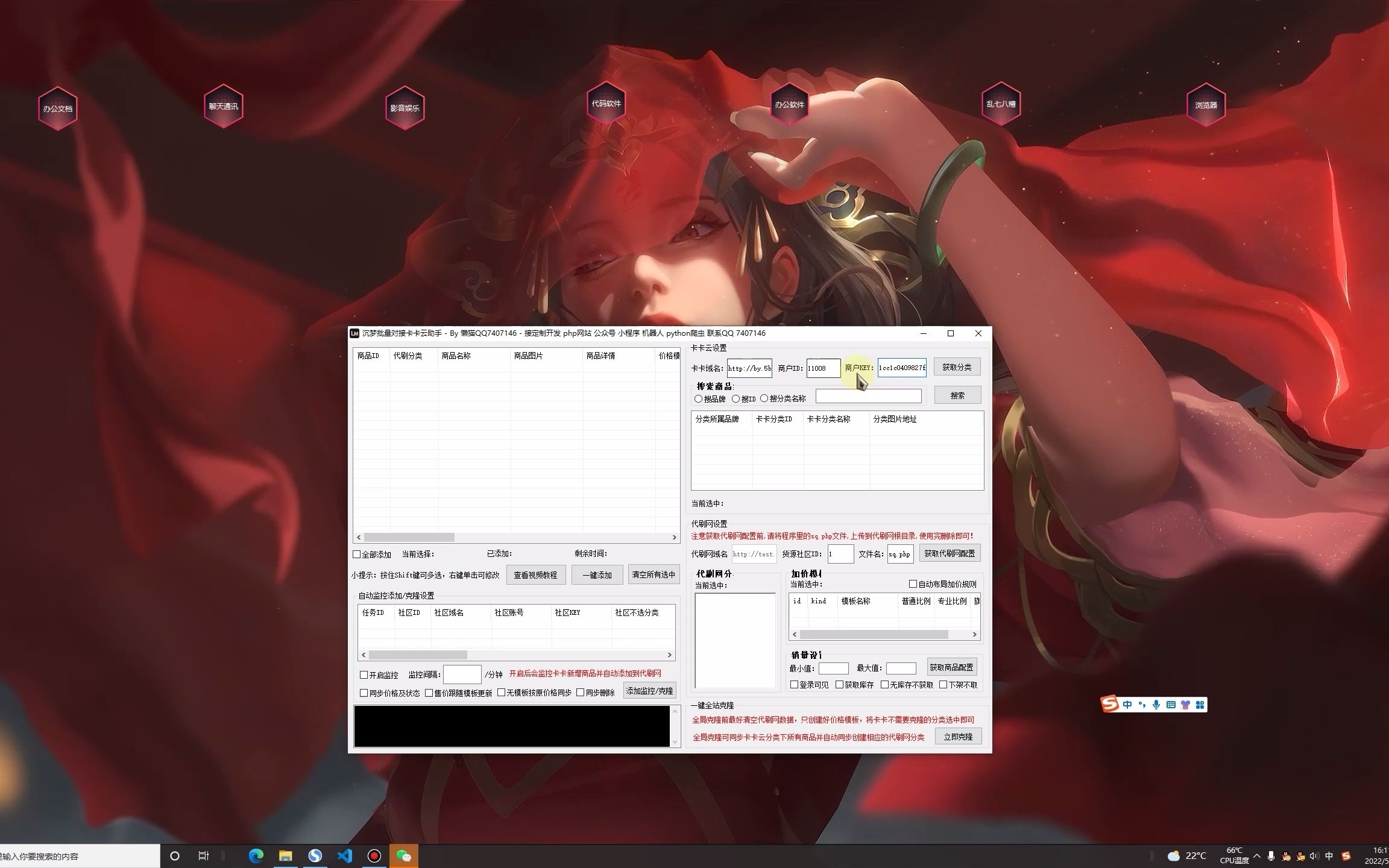Viewport: 1389px width, 868px height.
Task: Open 查看视频教程 video tutorial button
Action: pos(535,575)
